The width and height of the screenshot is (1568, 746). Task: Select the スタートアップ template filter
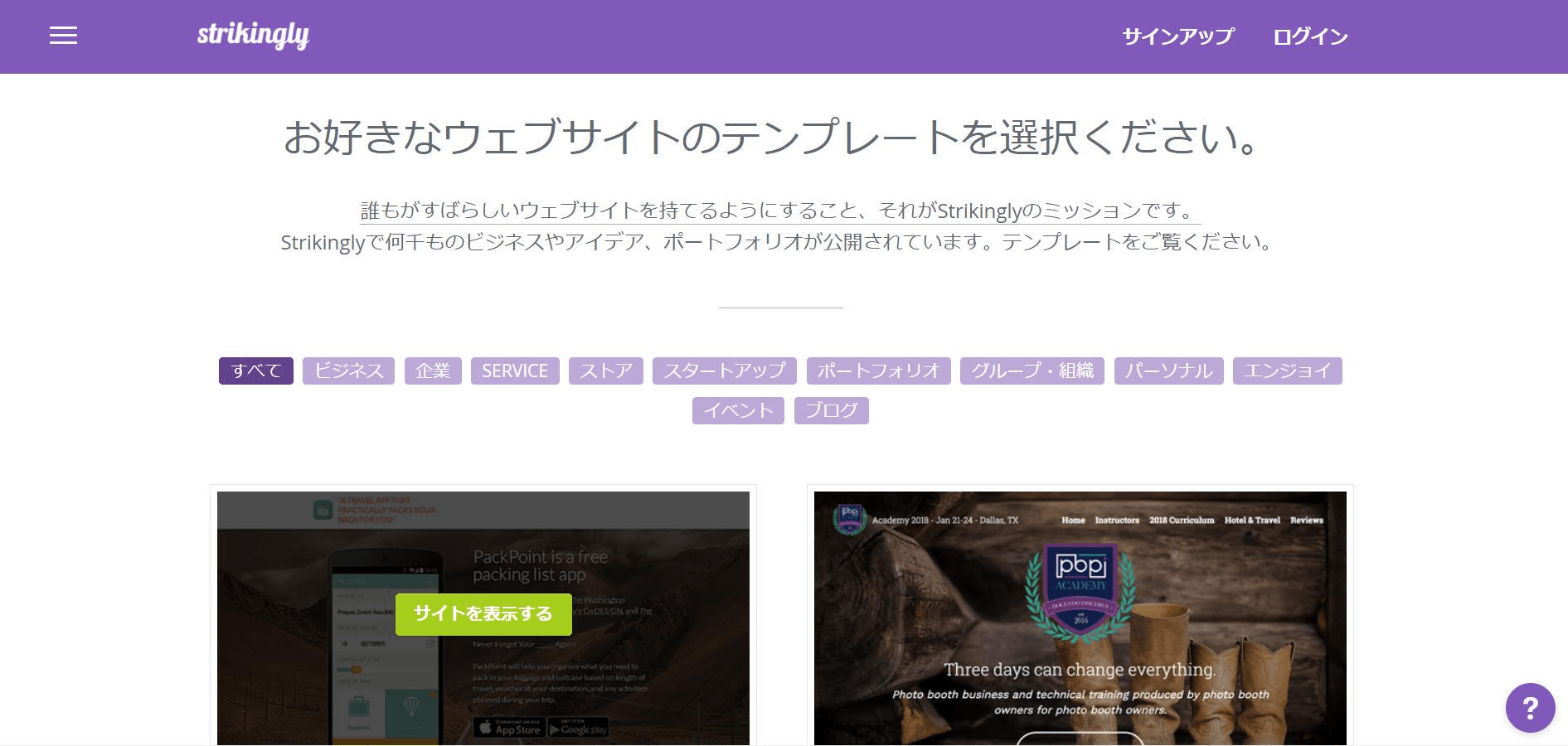724,371
